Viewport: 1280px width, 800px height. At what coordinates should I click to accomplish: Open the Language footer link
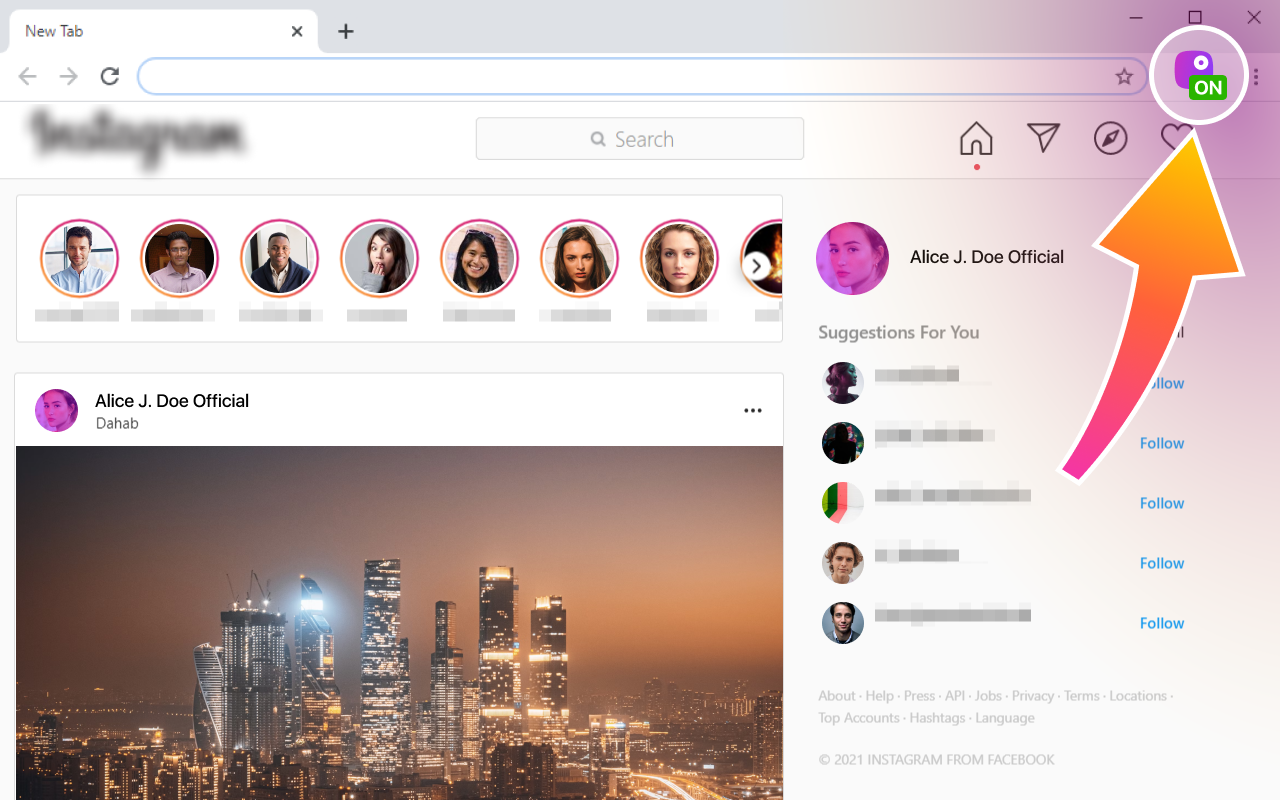[1004, 717]
